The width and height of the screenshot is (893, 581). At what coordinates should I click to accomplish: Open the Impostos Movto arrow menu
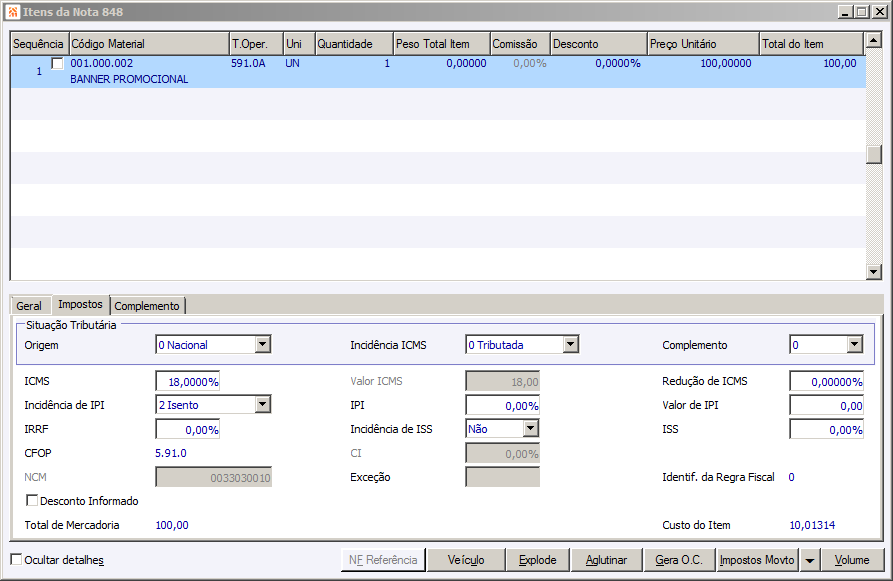point(809,560)
